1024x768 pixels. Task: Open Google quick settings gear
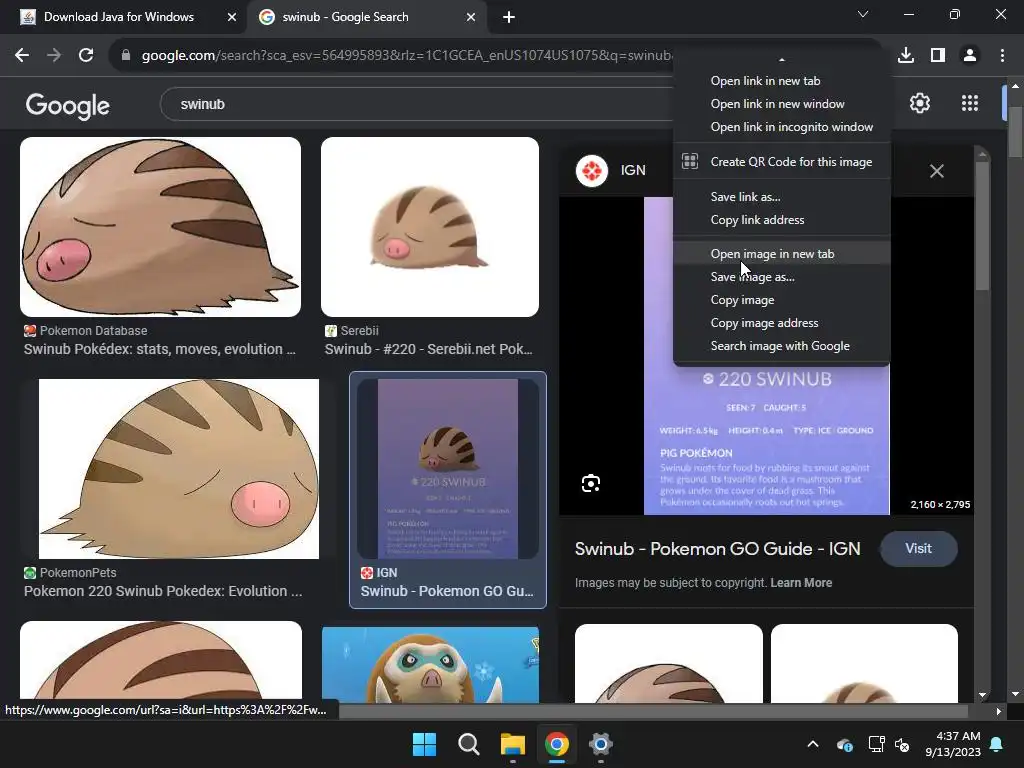[x=920, y=103]
